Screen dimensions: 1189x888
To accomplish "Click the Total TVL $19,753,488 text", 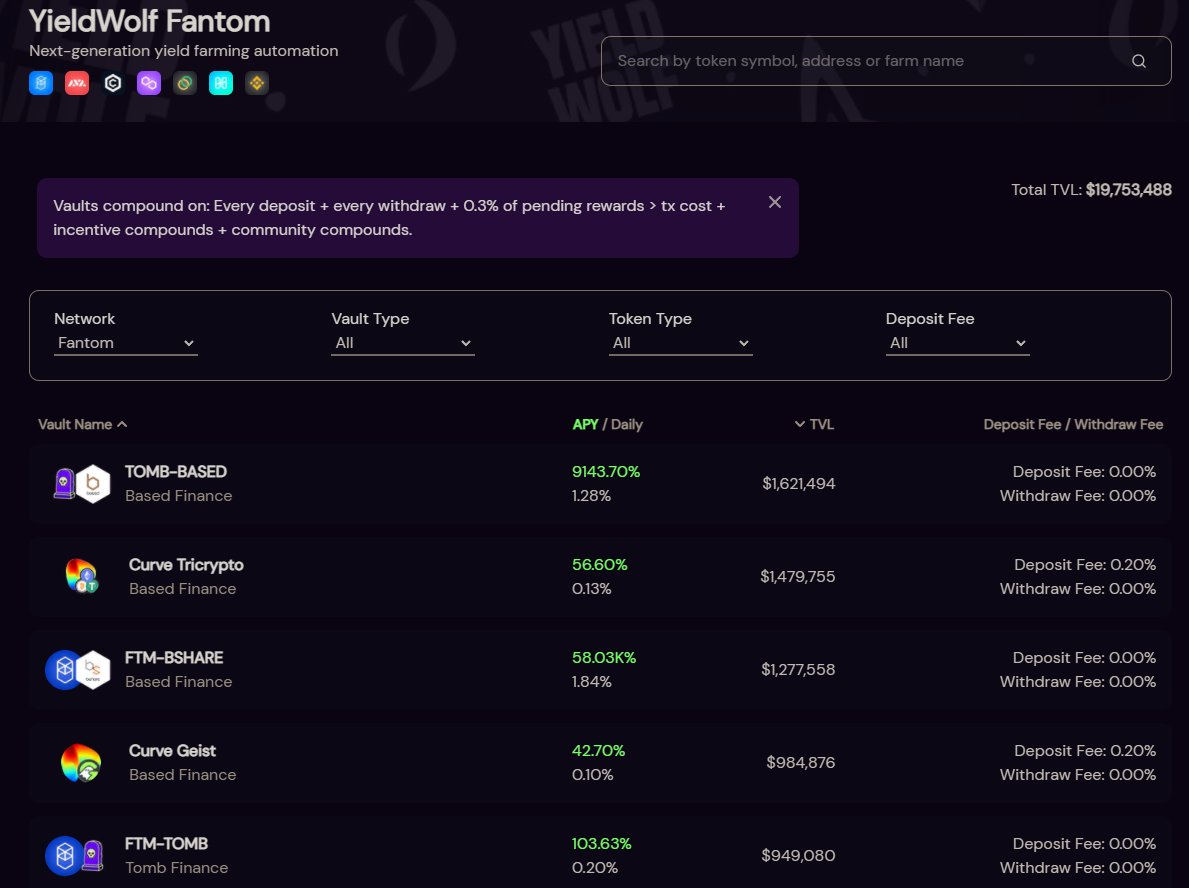I will 1091,190.
